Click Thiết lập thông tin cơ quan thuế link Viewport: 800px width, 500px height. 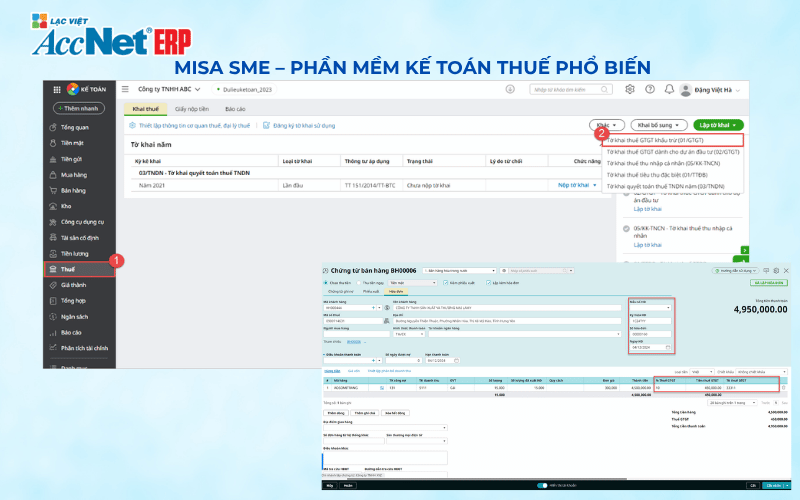190,126
